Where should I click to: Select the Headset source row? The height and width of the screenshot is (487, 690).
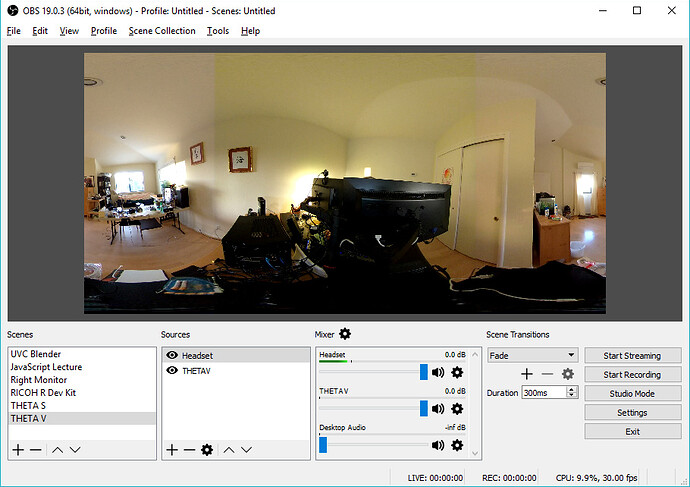coord(236,355)
